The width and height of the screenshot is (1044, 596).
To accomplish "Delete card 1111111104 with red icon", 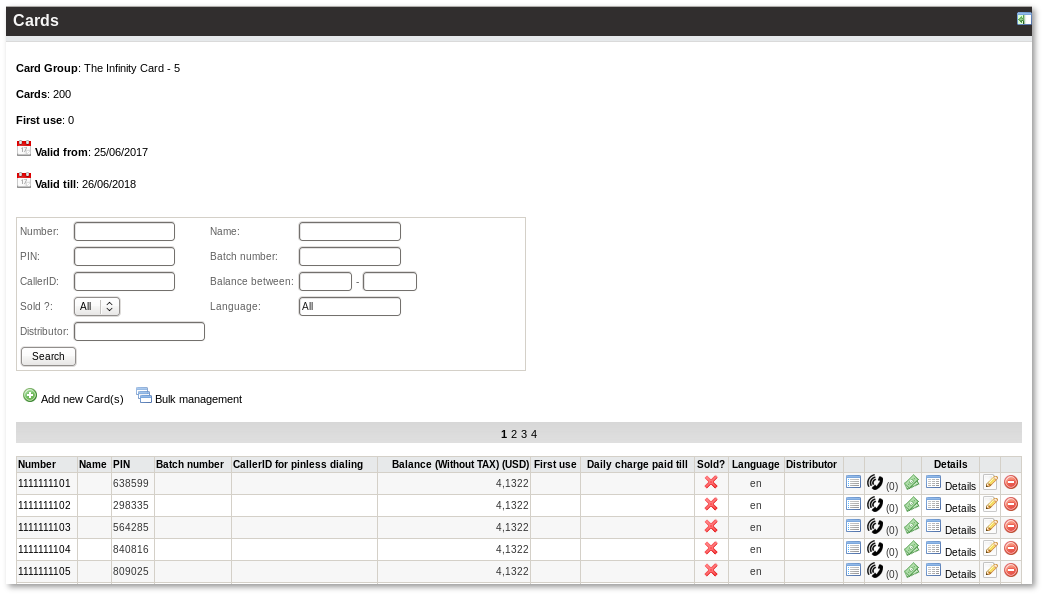I will pos(1011,548).
